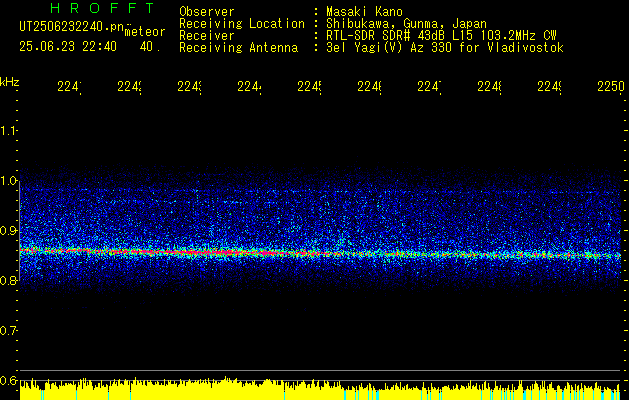Click the yellow signal level histogram
The height and width of the screenshot is (400, 629).
click(x=321, y=389)
